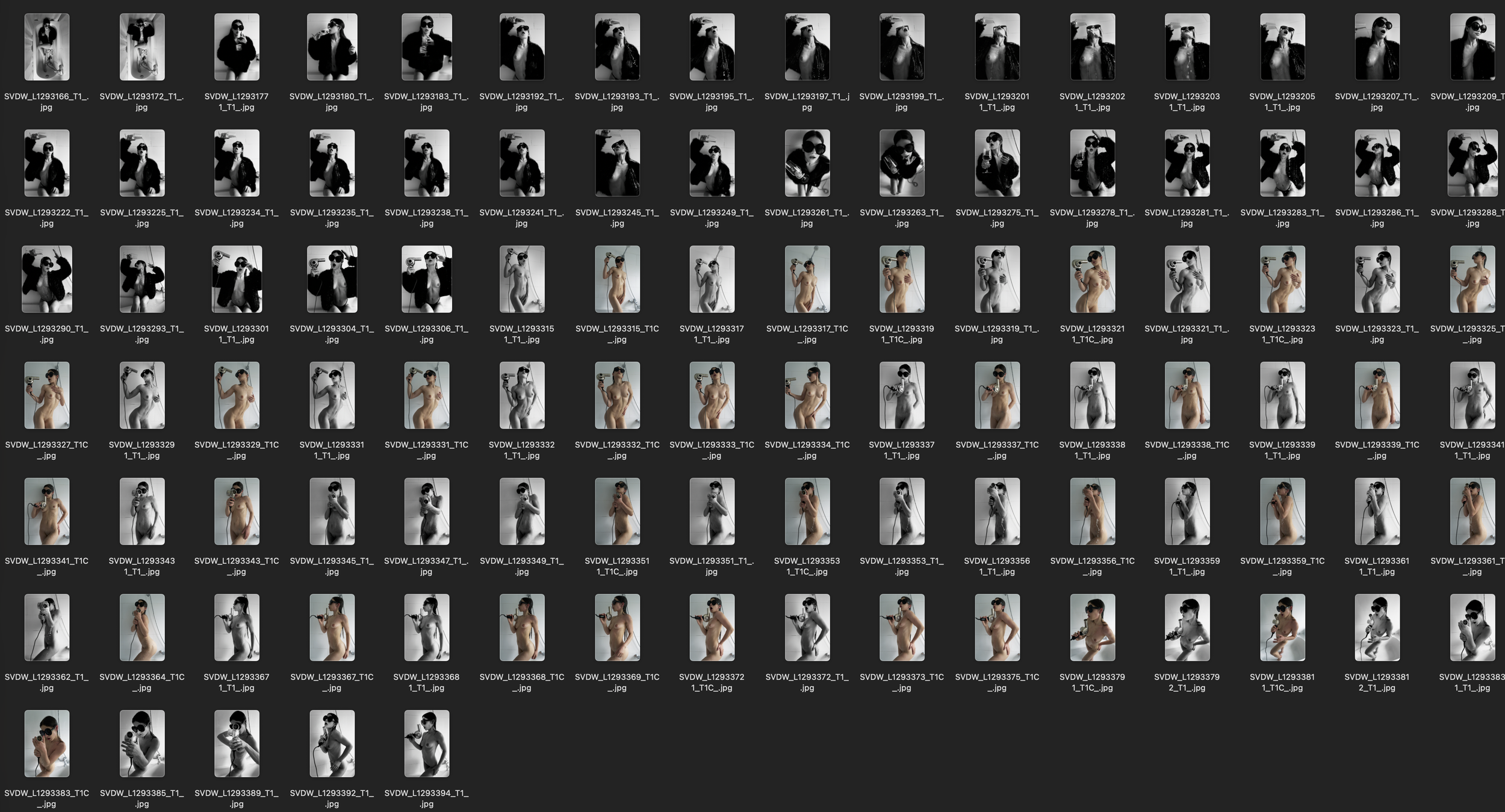
Task: Select the thumbnail SVDW_L1293356_T1C_.jpg
Action: (1092, 511)
